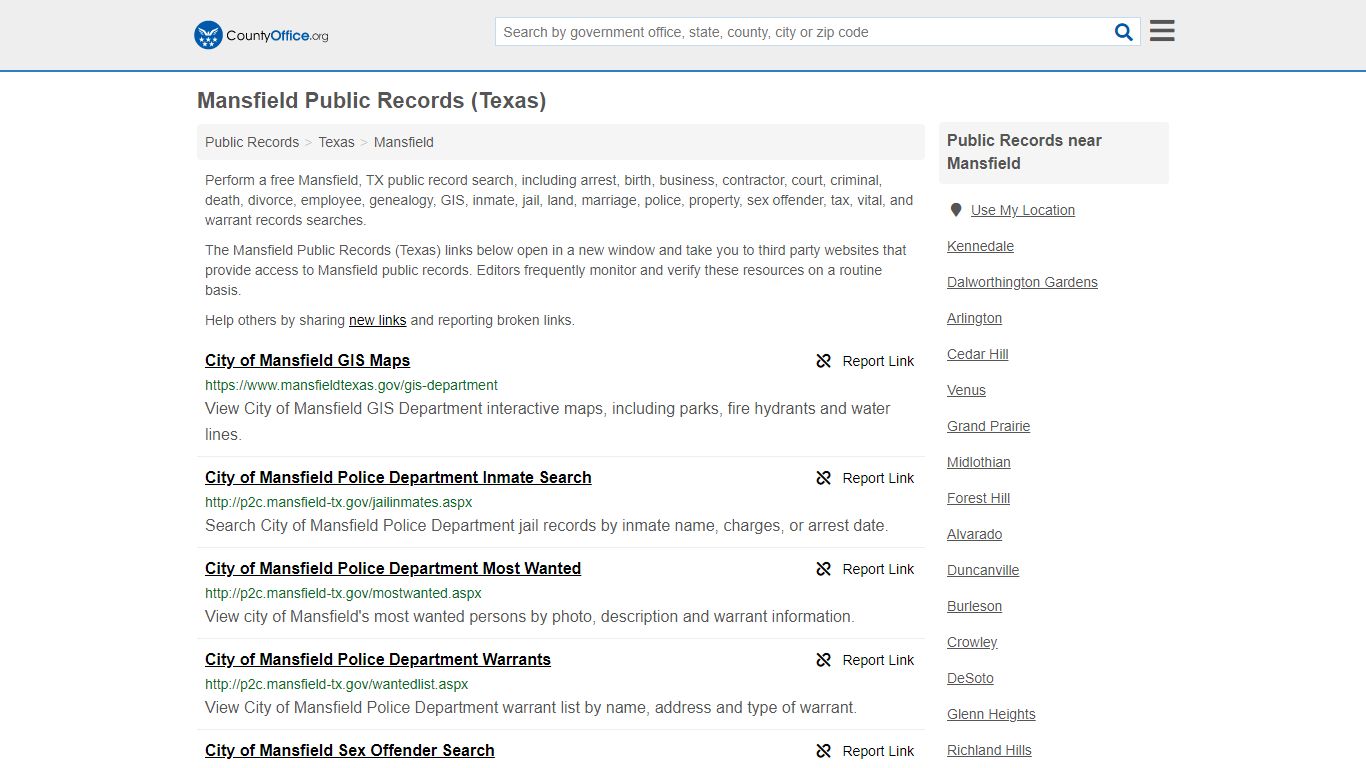Select Grand Prairie nearby link
The width and height of the screenshot is (1366, 768).
(x=988, y=426)
